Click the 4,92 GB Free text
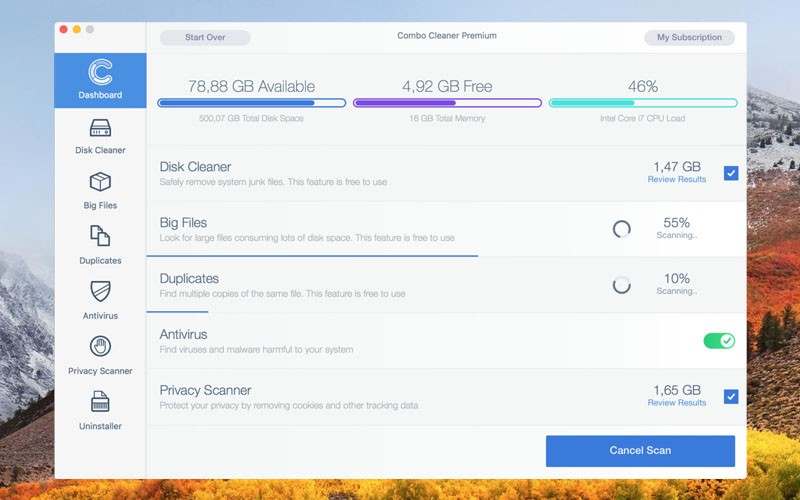The width and height of the screenshot is (800, 500). tap(447, 86)
